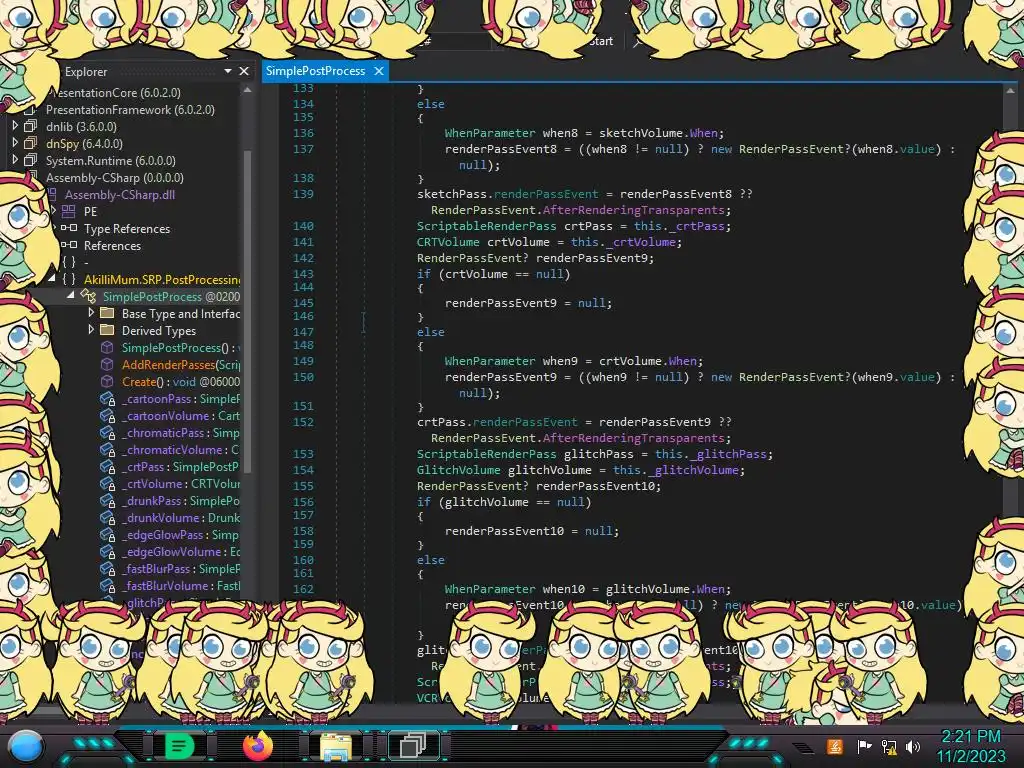Click the _crtPass private field icon
1024x768 pixels.
108,466
